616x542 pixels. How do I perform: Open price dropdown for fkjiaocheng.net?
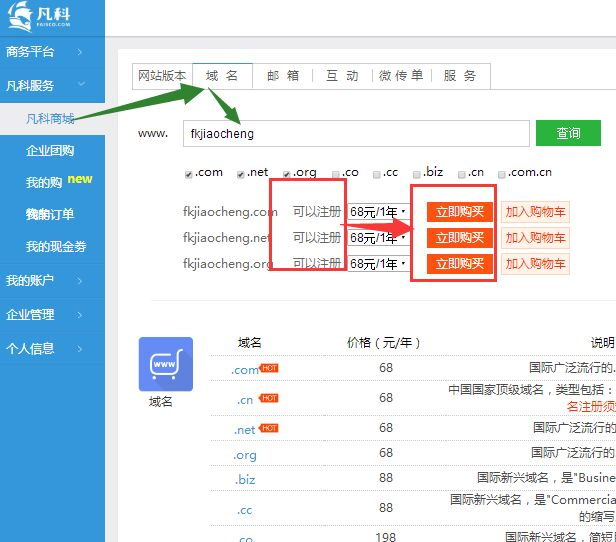click(x=378, y=238)
